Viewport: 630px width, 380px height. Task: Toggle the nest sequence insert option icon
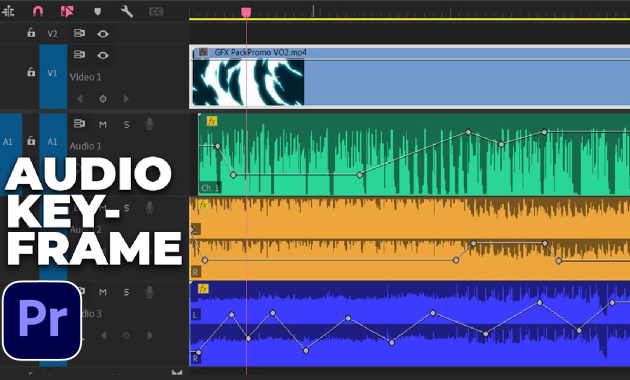(8, 11)
